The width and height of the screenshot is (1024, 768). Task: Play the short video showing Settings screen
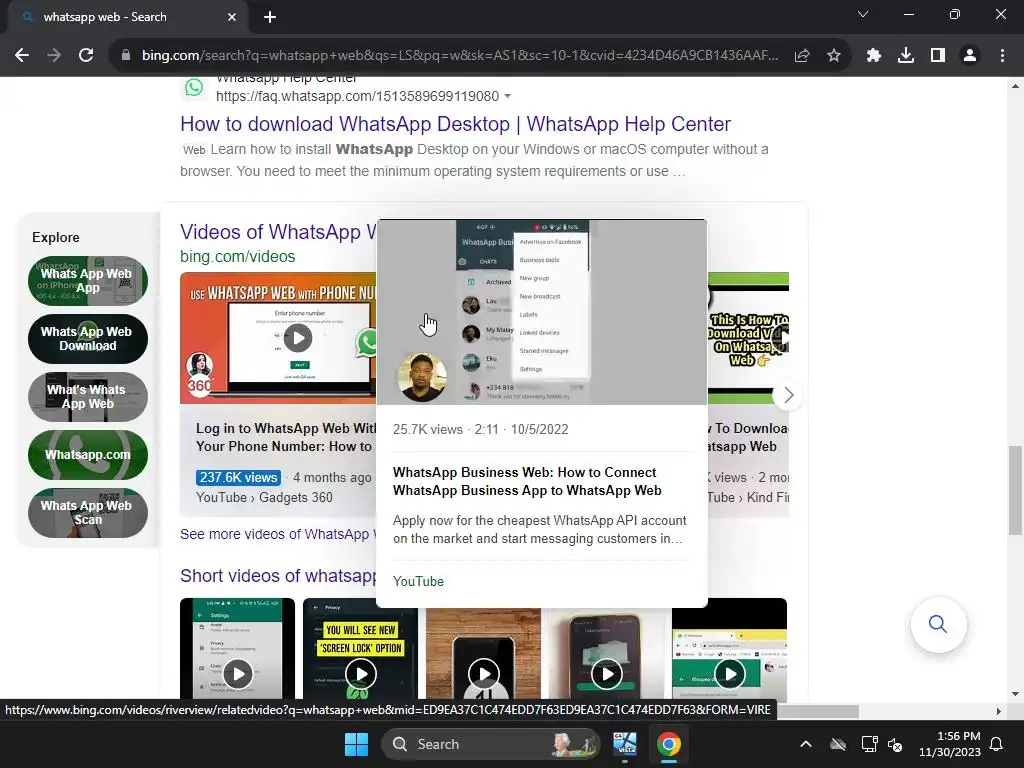(x=238, y=674)
